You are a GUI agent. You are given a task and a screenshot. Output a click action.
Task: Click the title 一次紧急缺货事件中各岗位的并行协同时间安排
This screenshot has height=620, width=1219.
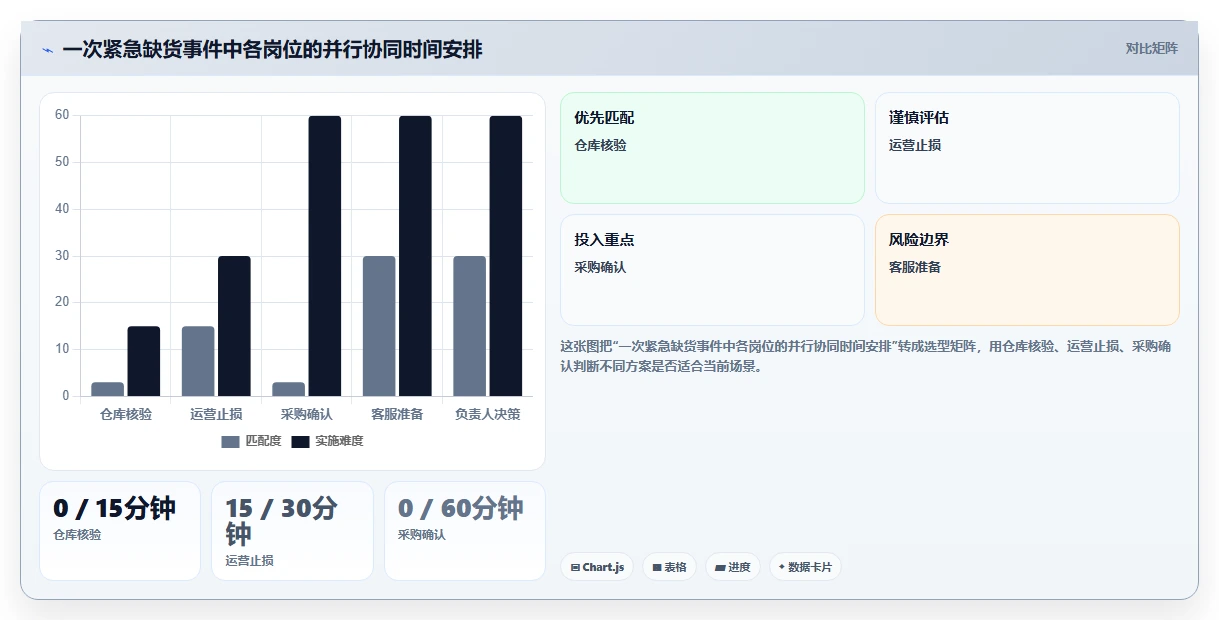pos(272,50)
